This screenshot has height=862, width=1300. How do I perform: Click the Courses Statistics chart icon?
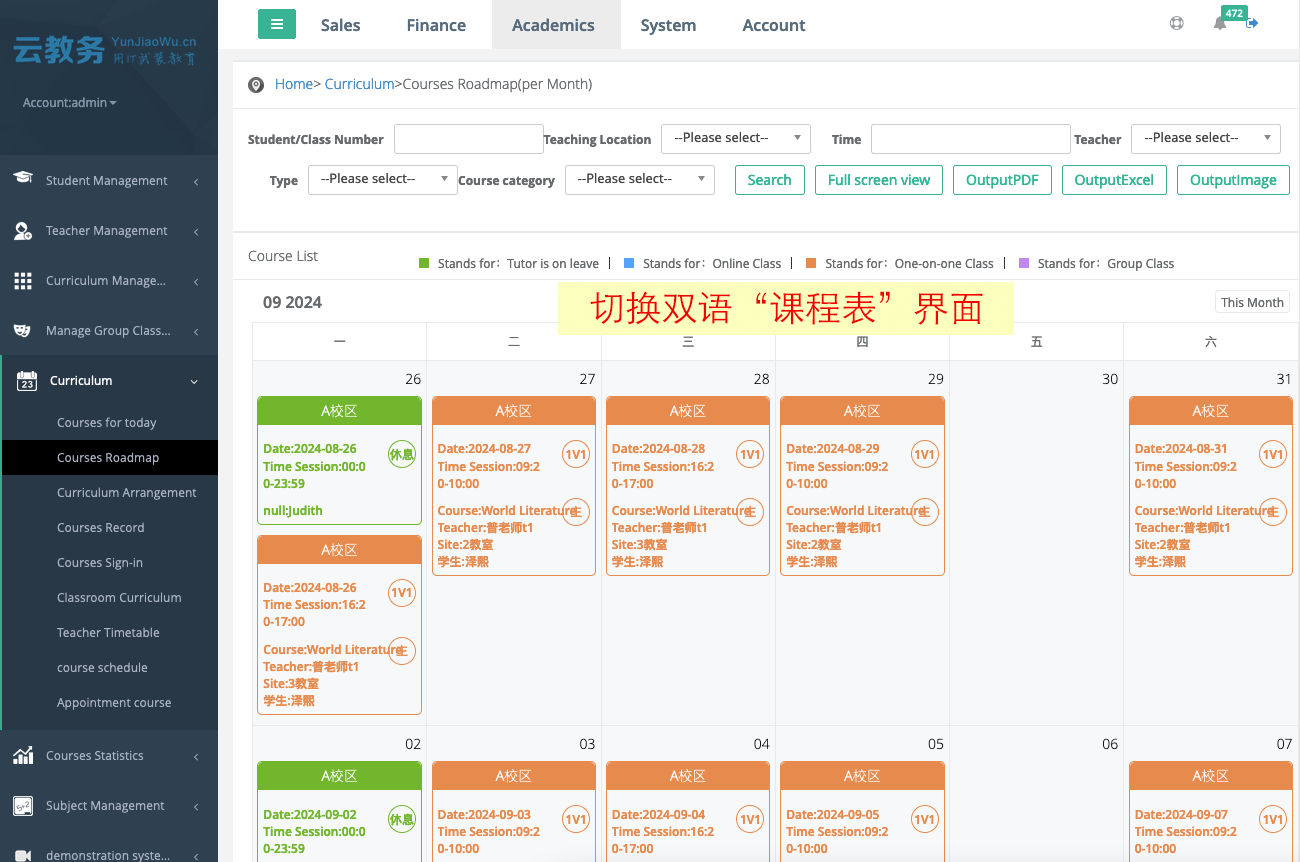(23, 756)
